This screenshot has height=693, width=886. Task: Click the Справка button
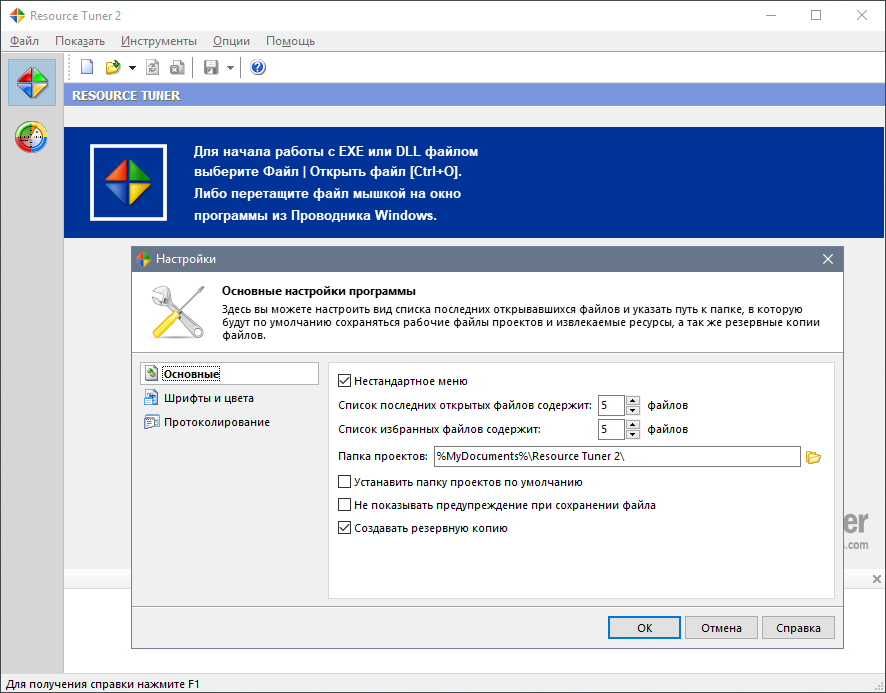coord(798,627)
